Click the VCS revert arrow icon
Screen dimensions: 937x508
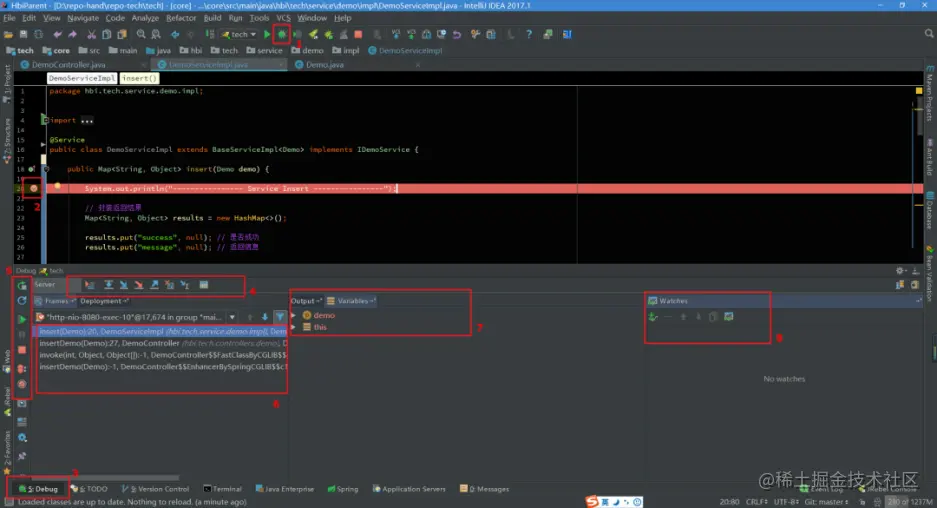(x=457, y=35)
